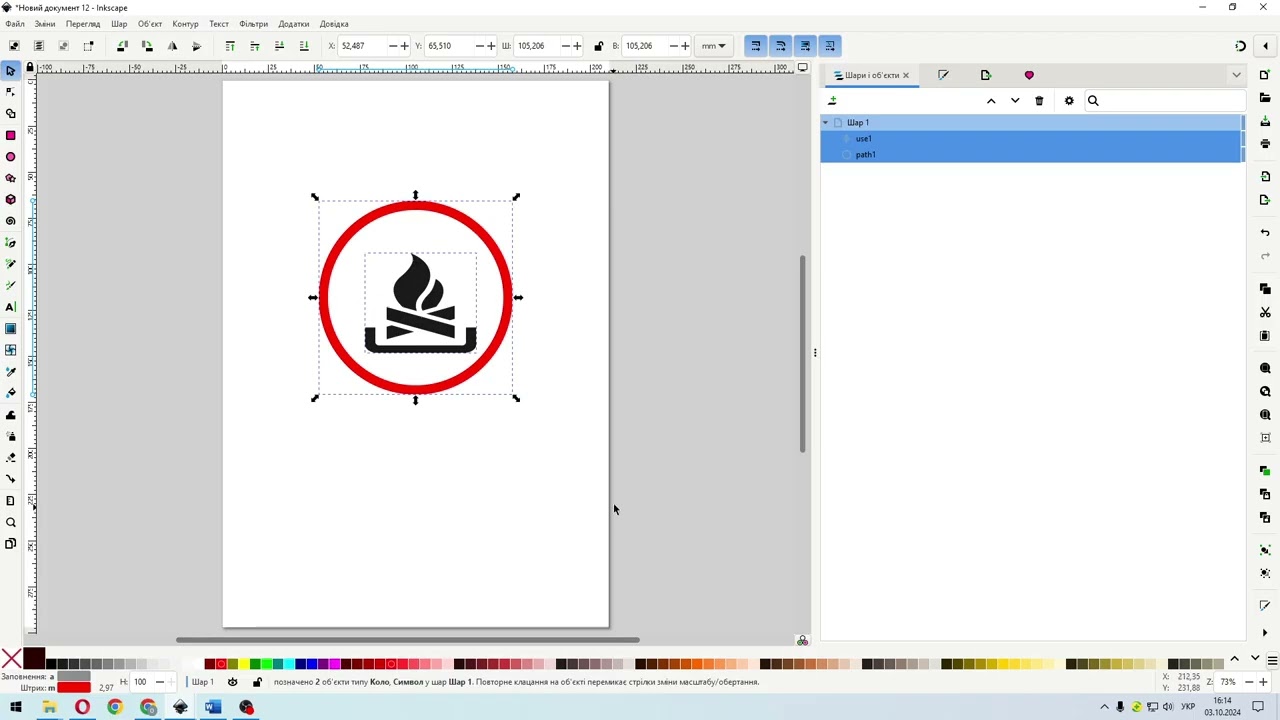The image size is (1280, 720).
Task: Increase X position with plus button
Action: 404,46
